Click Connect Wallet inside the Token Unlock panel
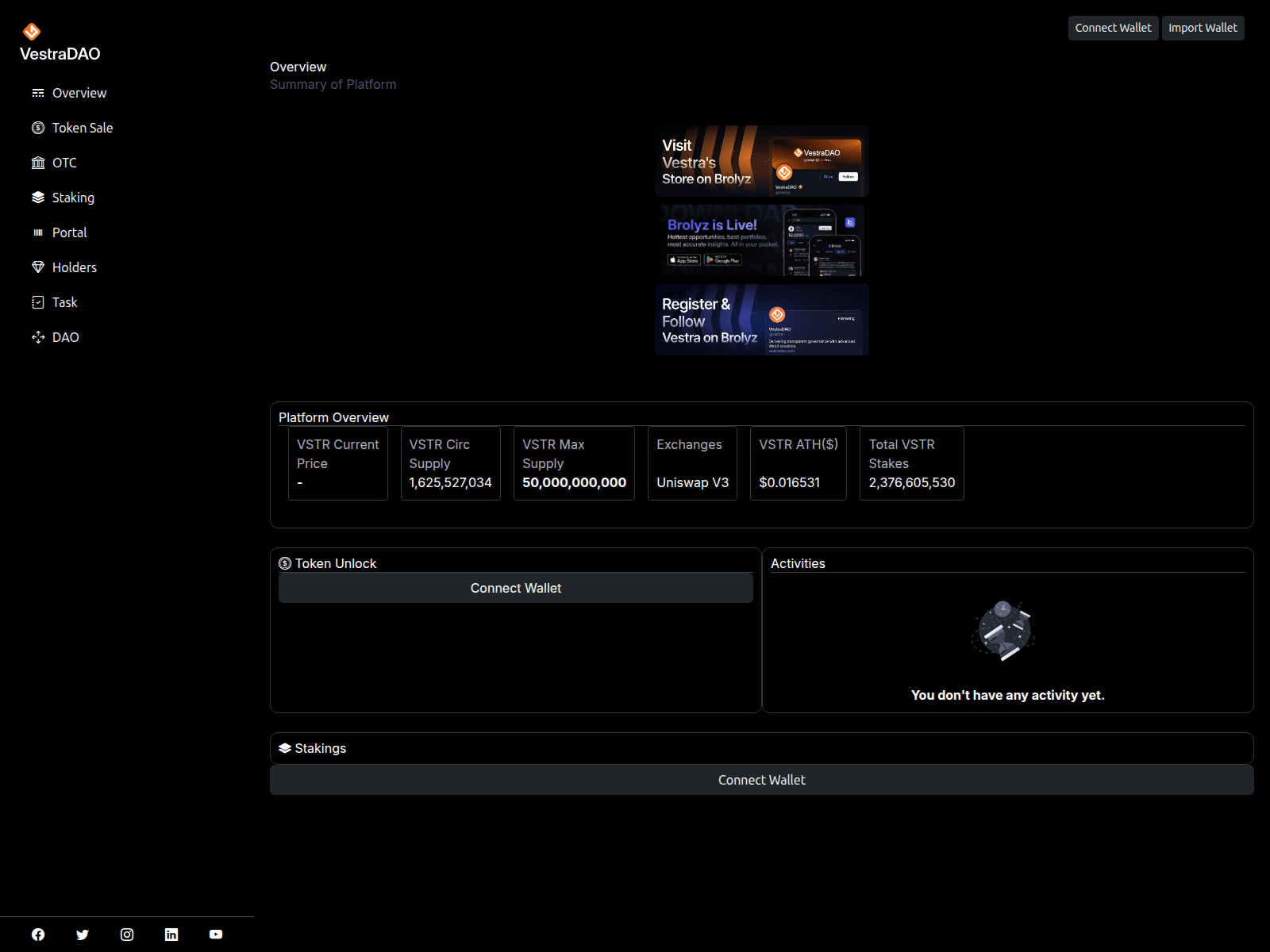The height and width of the screenshot is (952, 1270). pos(515,588)
